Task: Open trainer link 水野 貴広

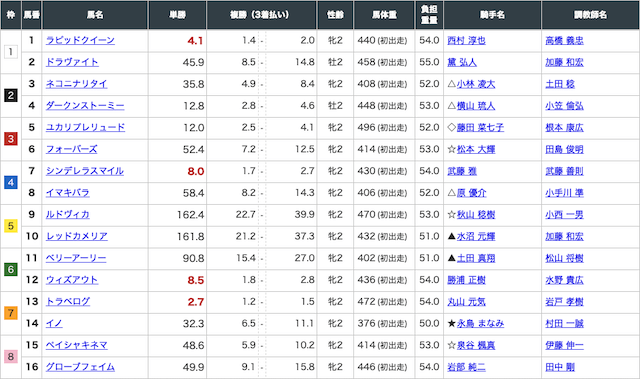Action: (x=564, y=280)
